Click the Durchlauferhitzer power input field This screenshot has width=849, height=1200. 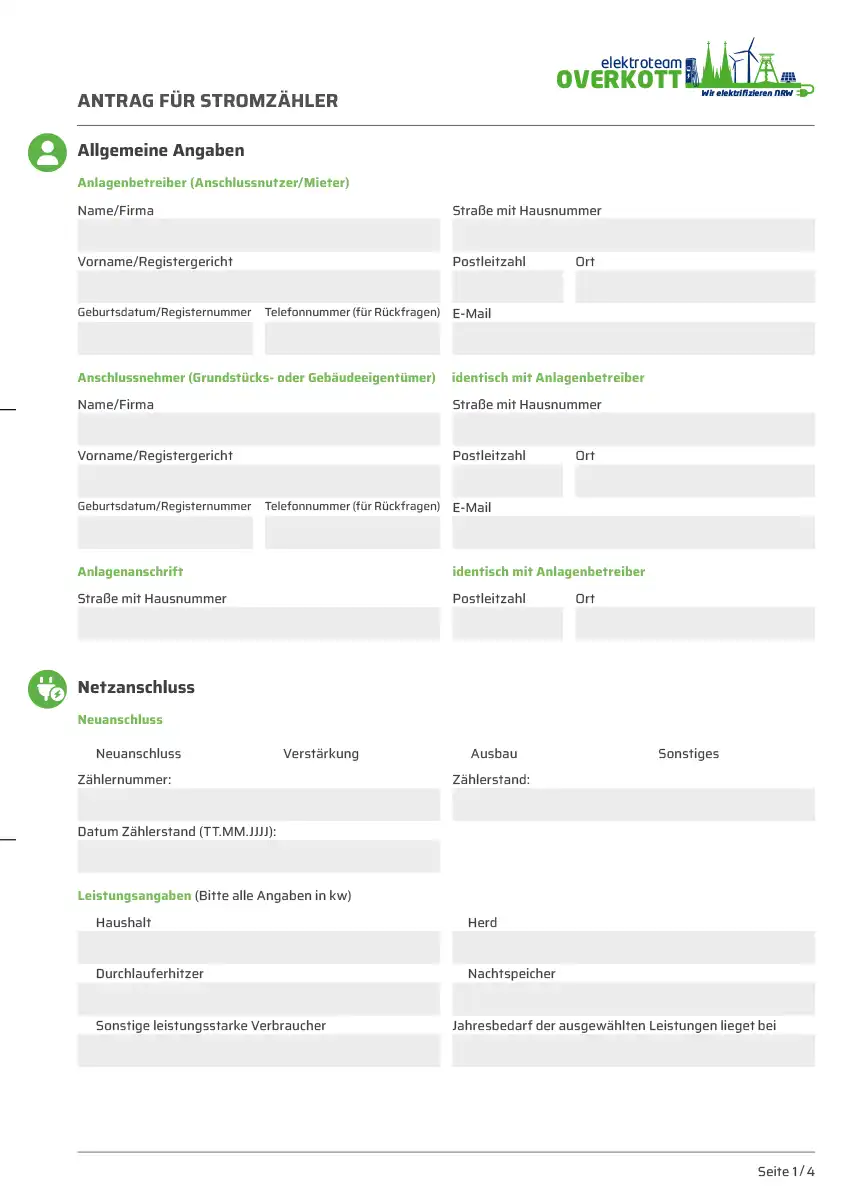[x=258, y=998]
